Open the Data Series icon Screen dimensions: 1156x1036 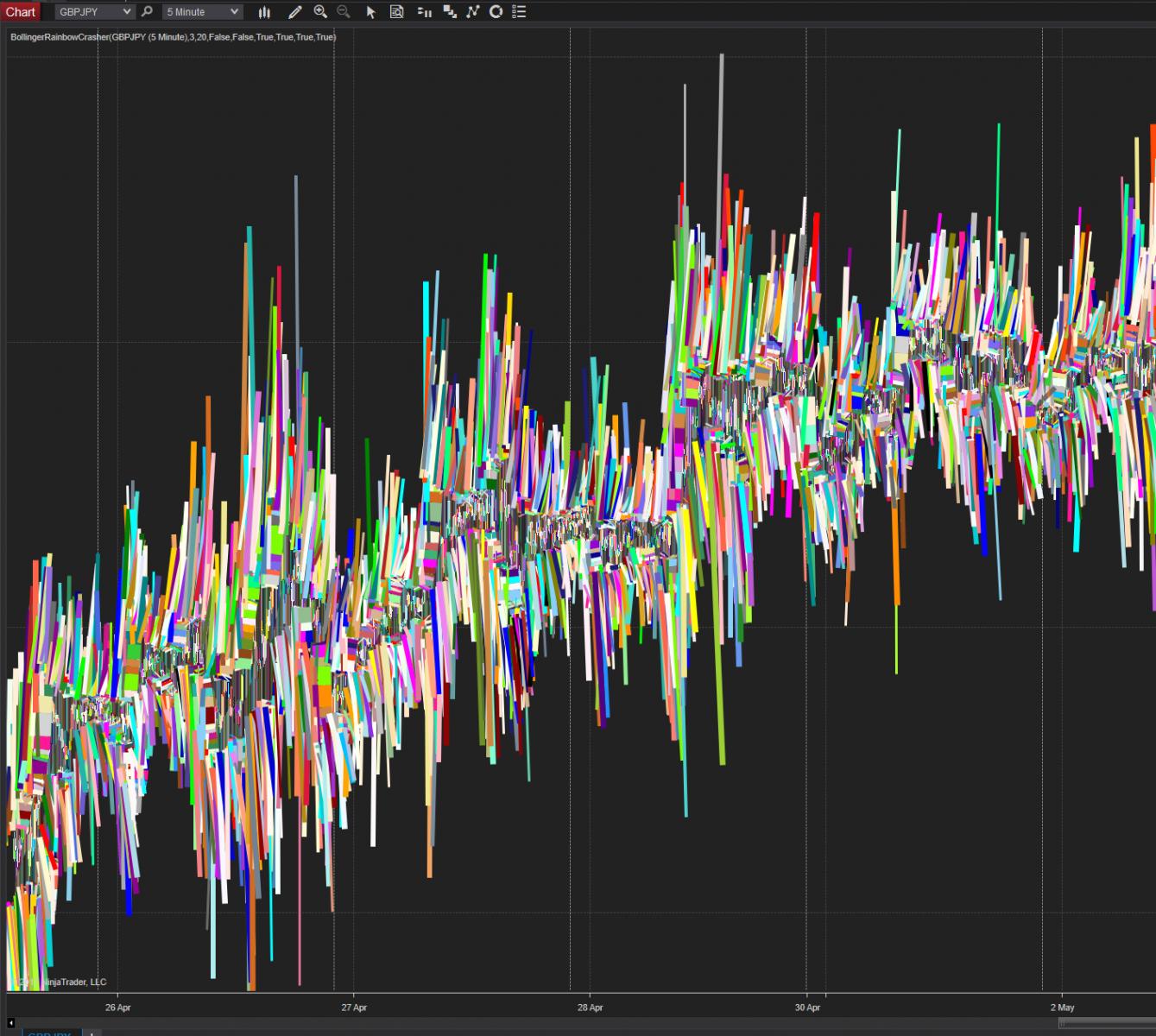point(450,12)
